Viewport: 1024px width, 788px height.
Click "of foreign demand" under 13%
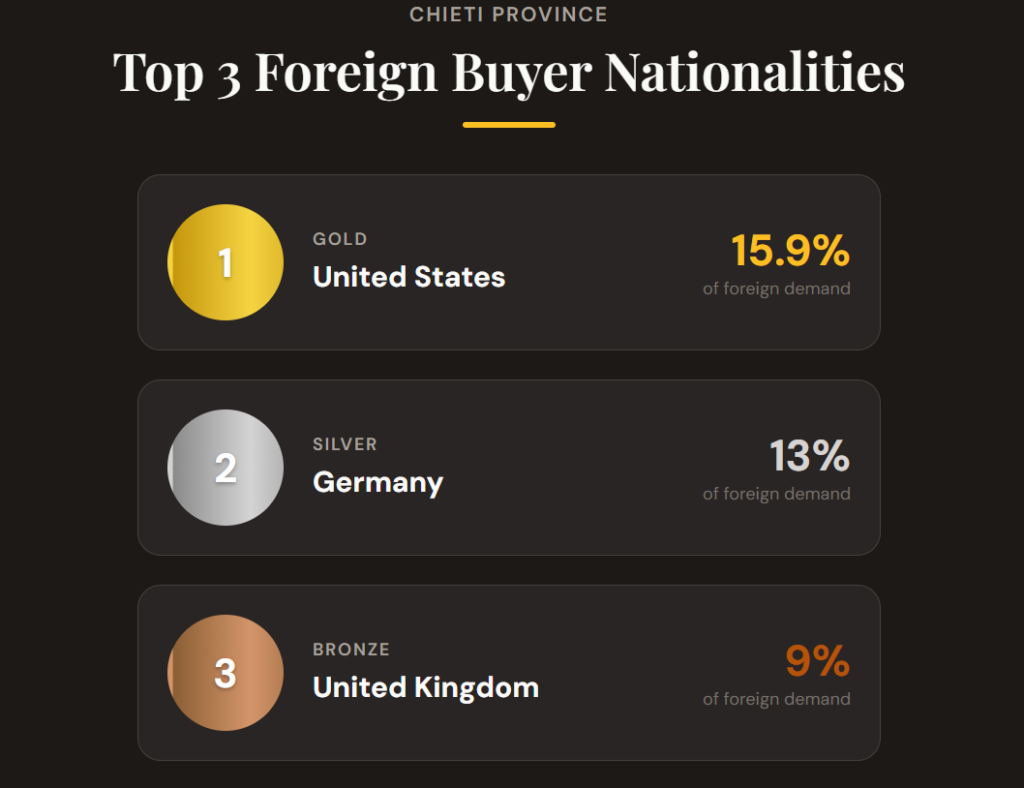[x=776, y=494]
